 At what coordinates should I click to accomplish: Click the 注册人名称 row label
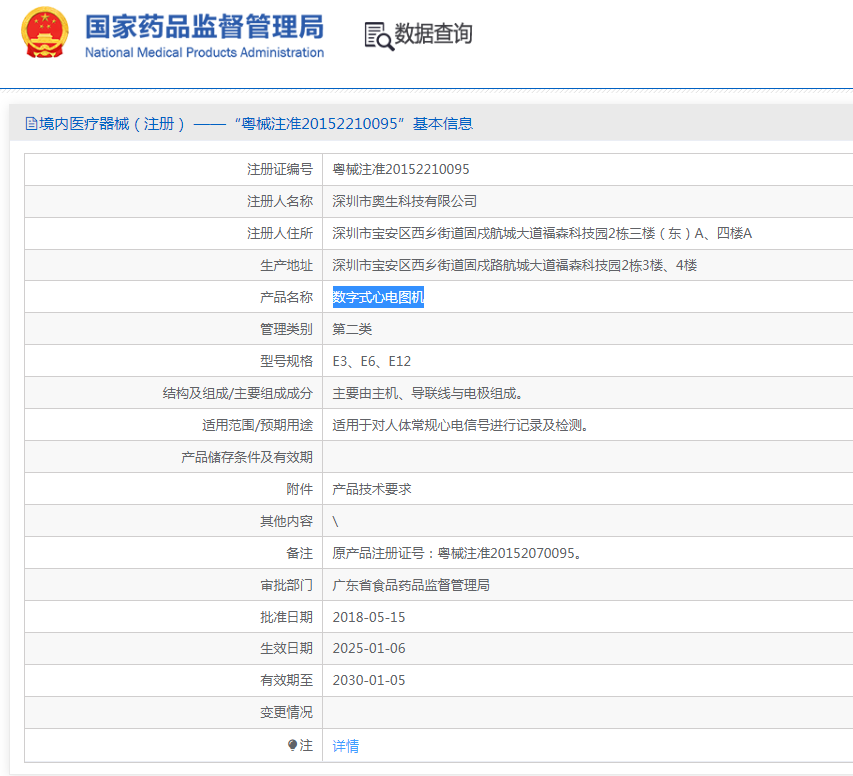click(280, 201)
